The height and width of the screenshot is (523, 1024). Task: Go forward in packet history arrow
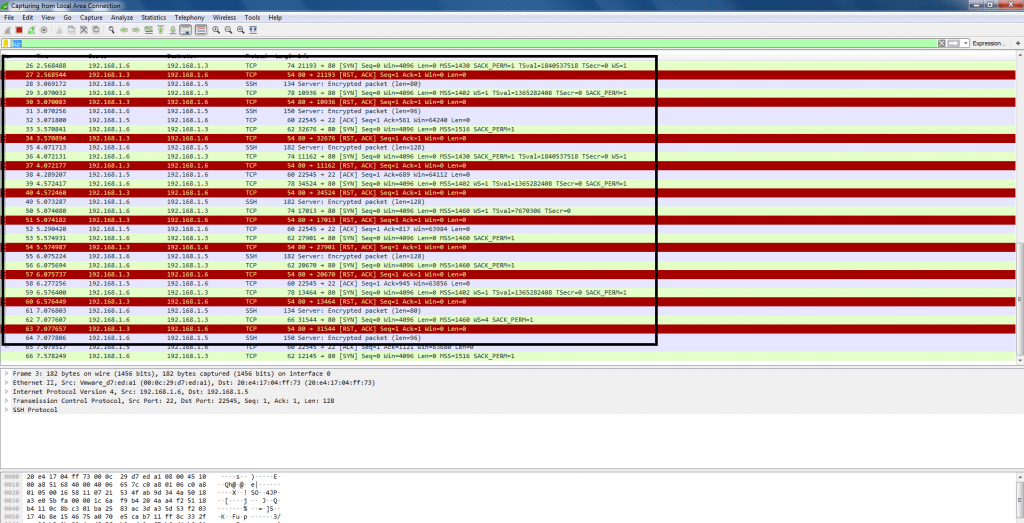click(x=136, y=30)
